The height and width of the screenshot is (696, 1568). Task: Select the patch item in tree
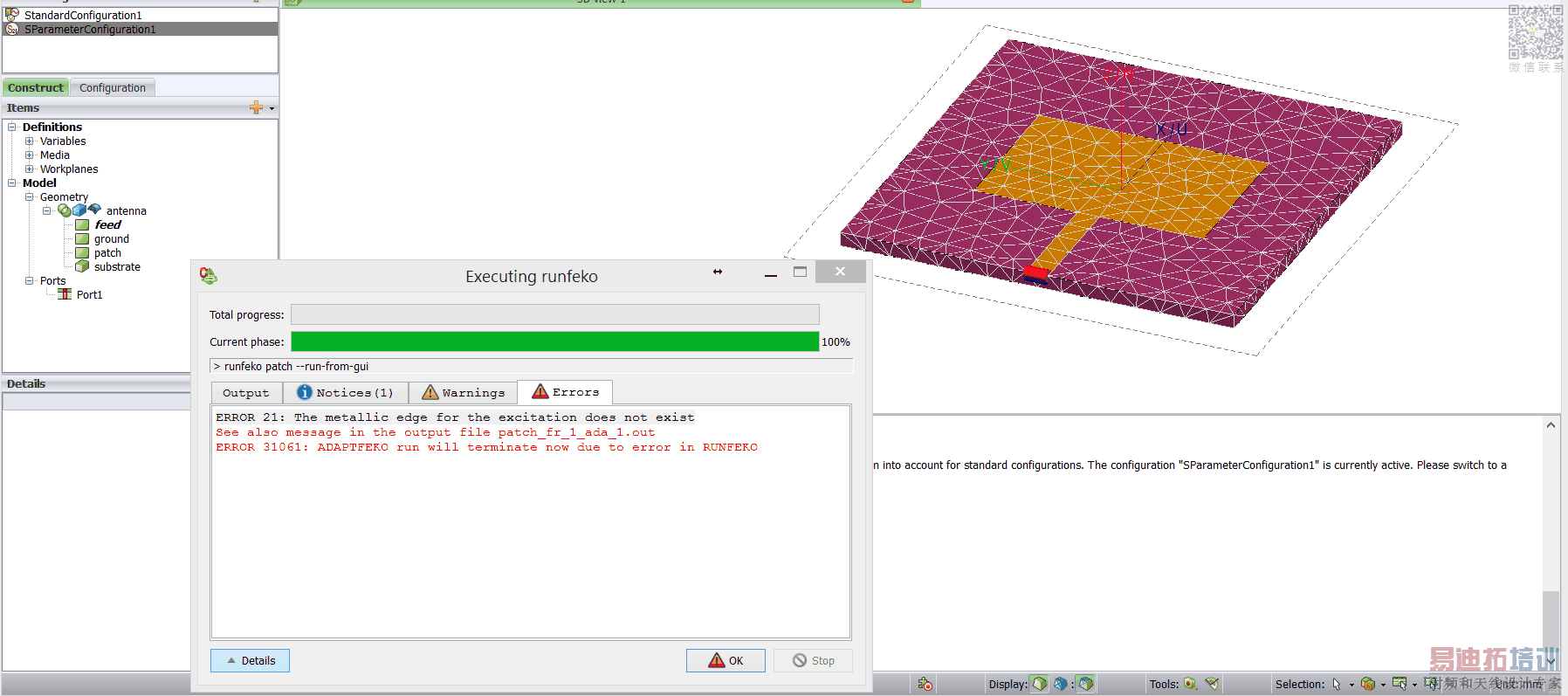click(107, 252)
